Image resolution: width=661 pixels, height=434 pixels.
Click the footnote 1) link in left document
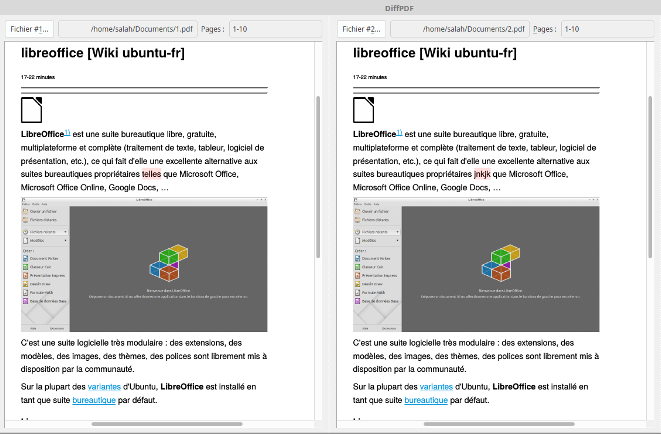click(x=67, y=133)
